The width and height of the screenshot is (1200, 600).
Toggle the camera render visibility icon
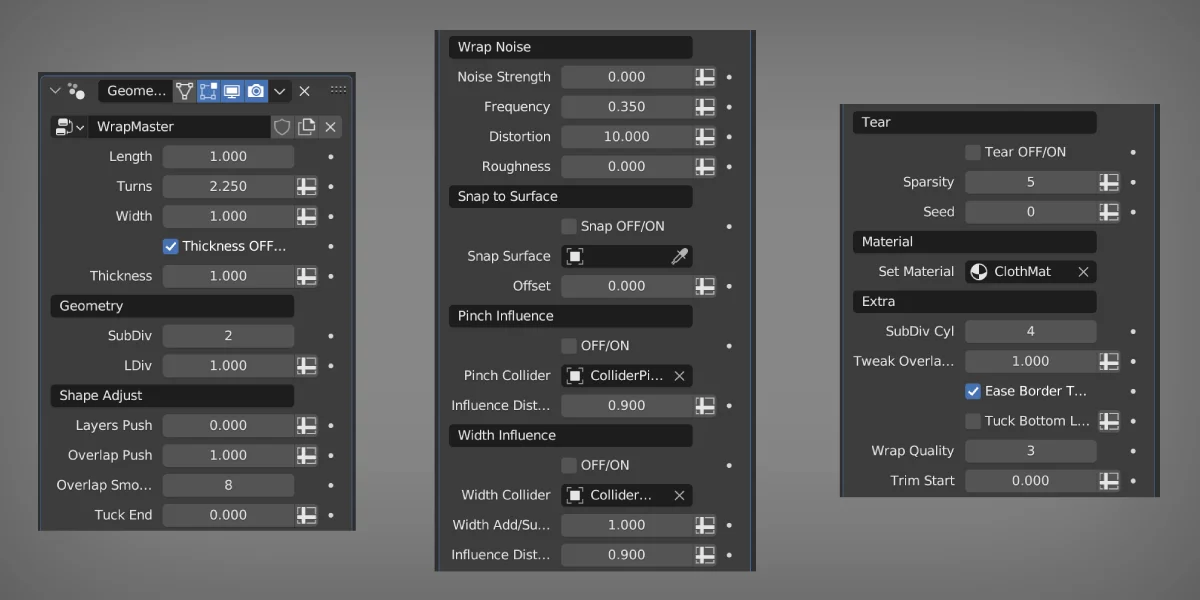256,91
